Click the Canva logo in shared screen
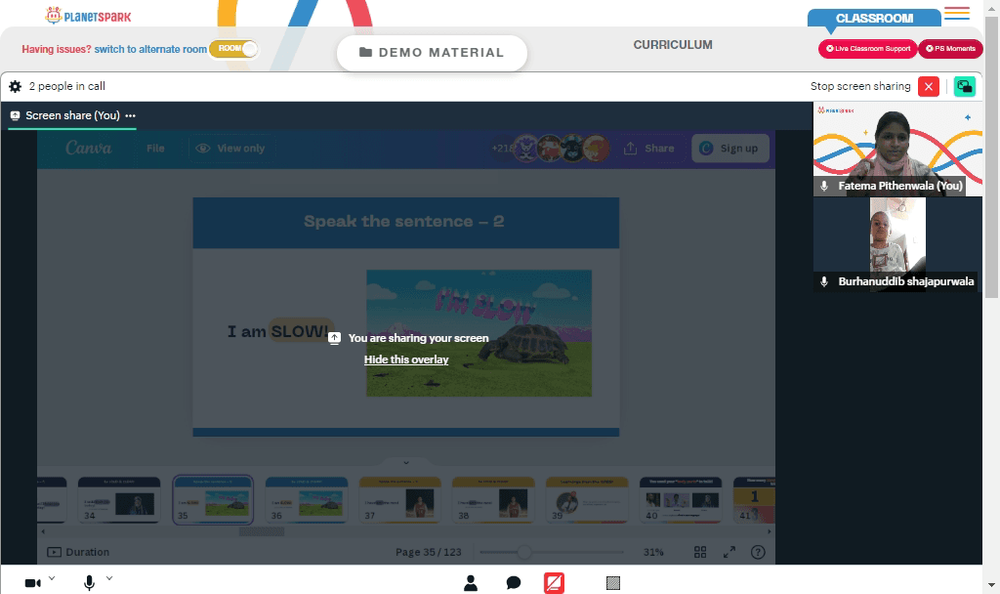 (x=89, y=148)
